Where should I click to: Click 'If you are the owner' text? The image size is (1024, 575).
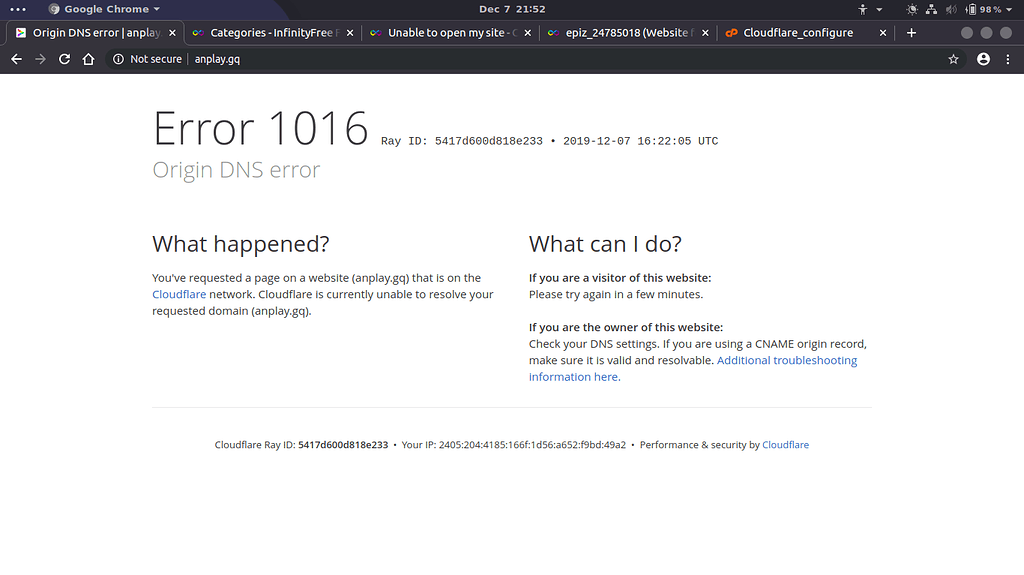point(626,327)
